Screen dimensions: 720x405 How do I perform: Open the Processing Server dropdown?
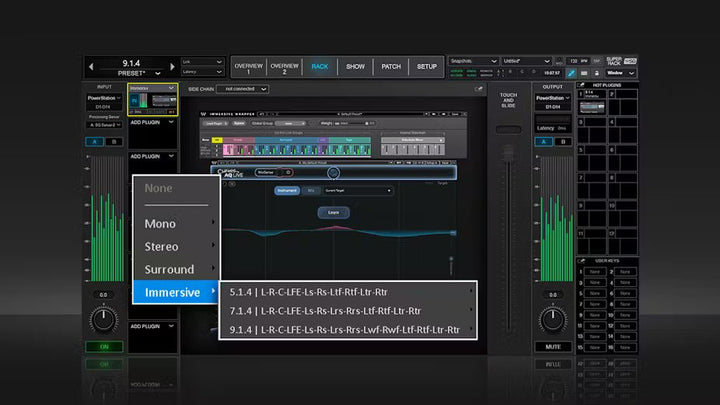[104, 125]
